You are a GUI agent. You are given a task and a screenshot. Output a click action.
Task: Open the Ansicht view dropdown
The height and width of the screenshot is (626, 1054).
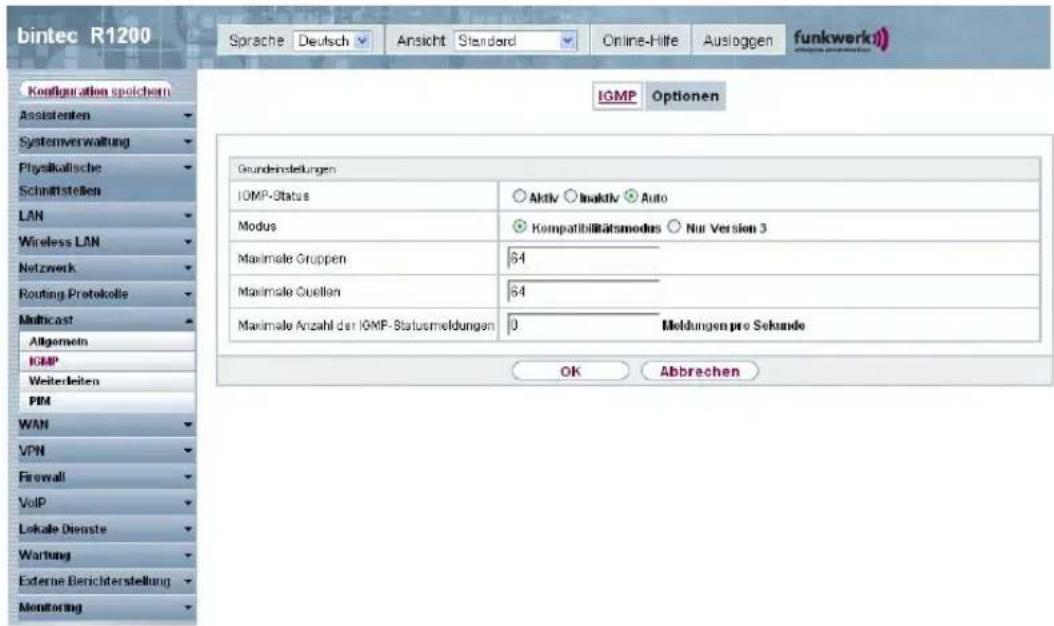coord(516,41)
